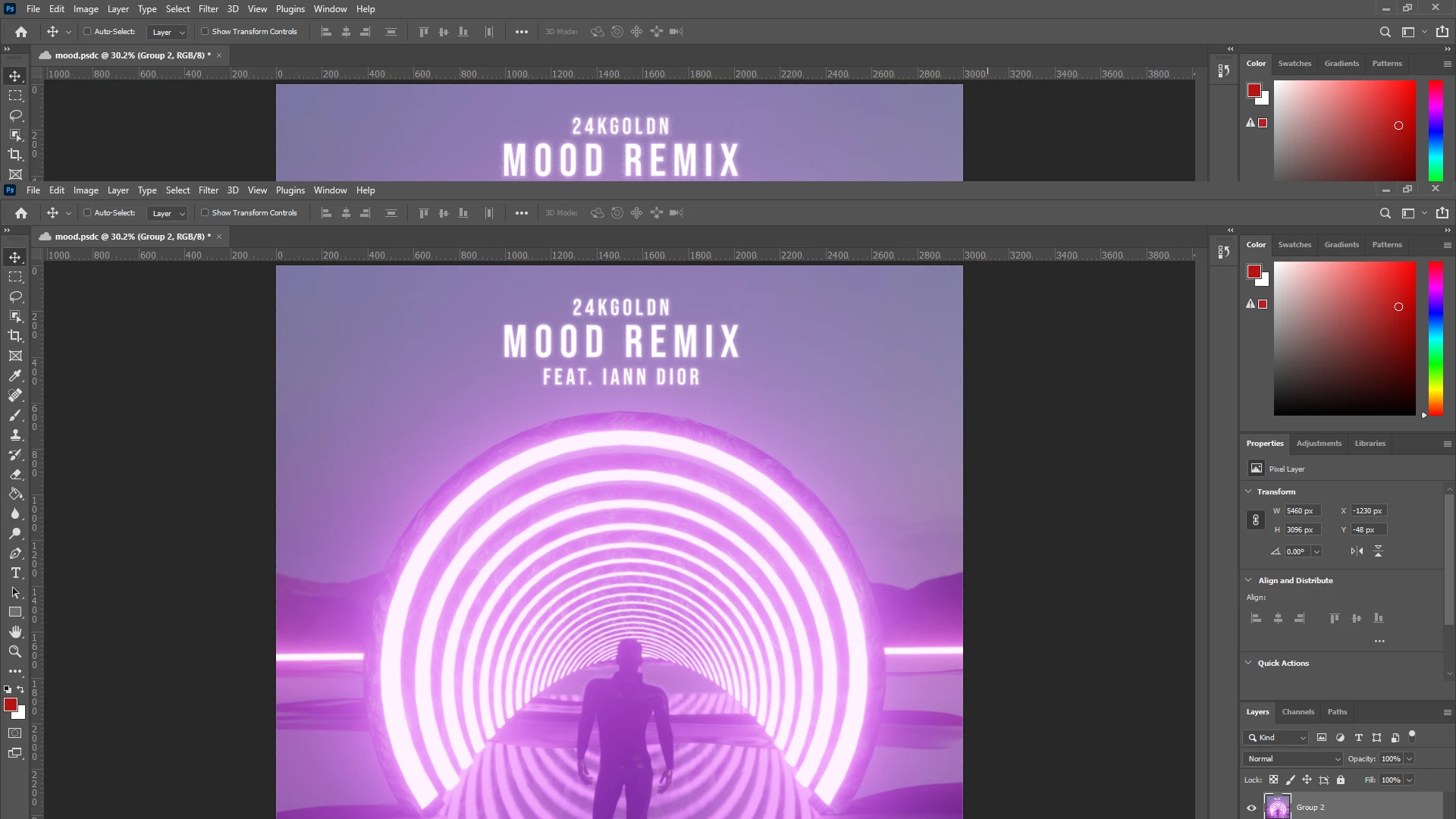The image size is (1456, 819).
Task: Select the Hand tool
Action: click(15, 632)
